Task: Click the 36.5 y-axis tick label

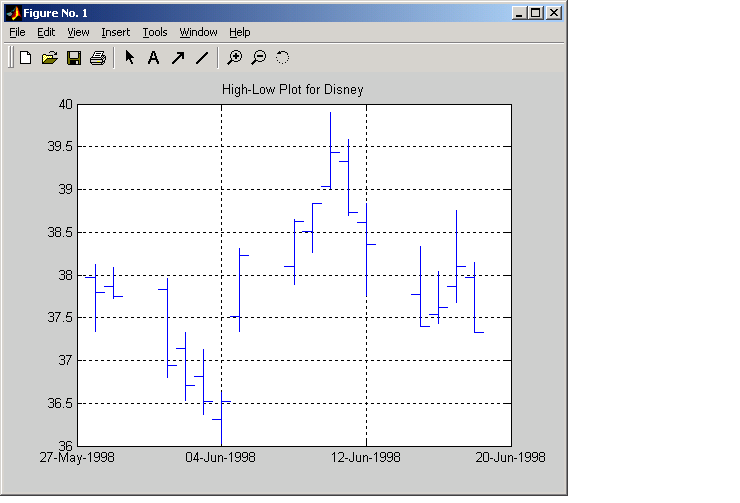Action: [60, 403]
